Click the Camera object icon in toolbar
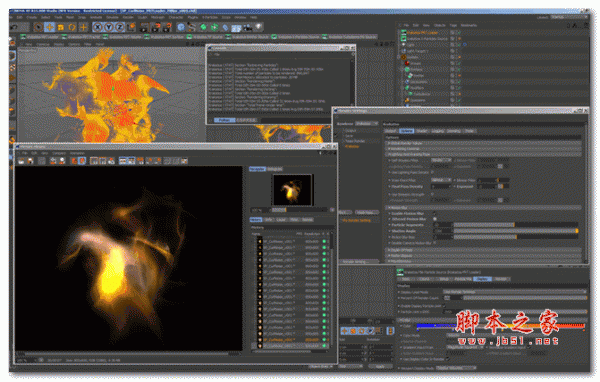 click(x=248, y=27)
